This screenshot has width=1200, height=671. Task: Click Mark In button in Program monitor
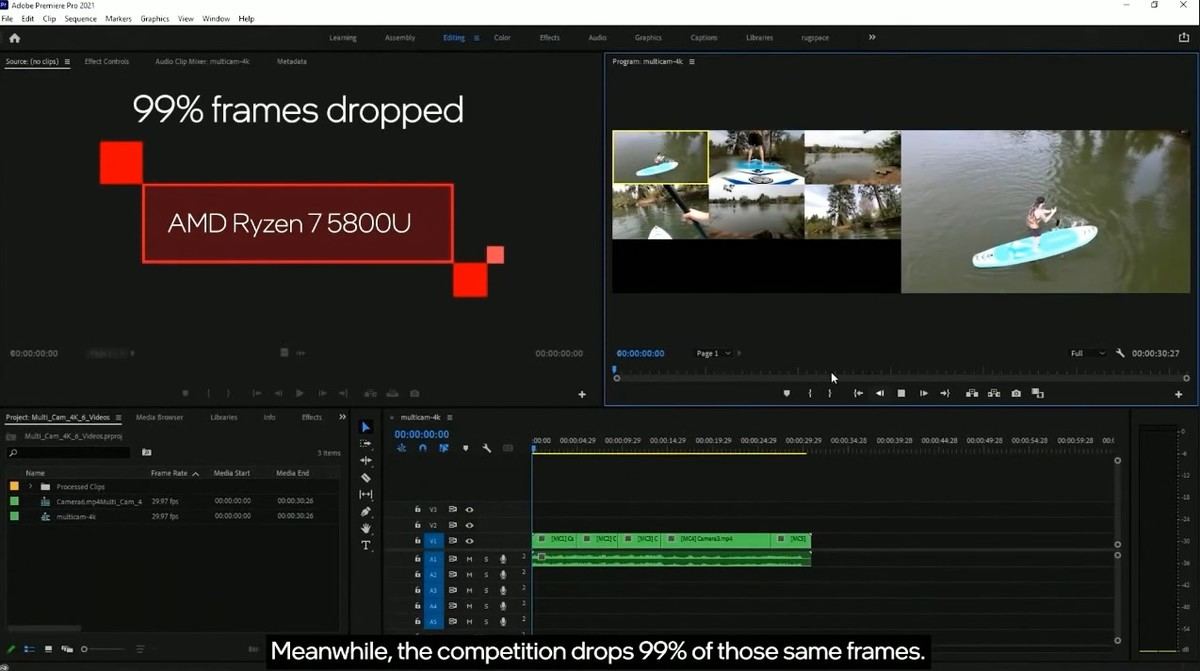(x=810, y=394)
